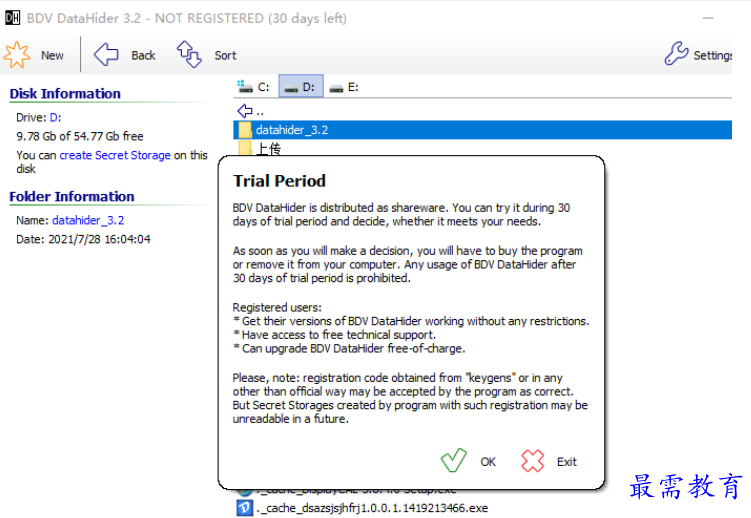The image size is (751, 518).
Task: Minimize the BDV DataHider window
Action: coord(708,18)
